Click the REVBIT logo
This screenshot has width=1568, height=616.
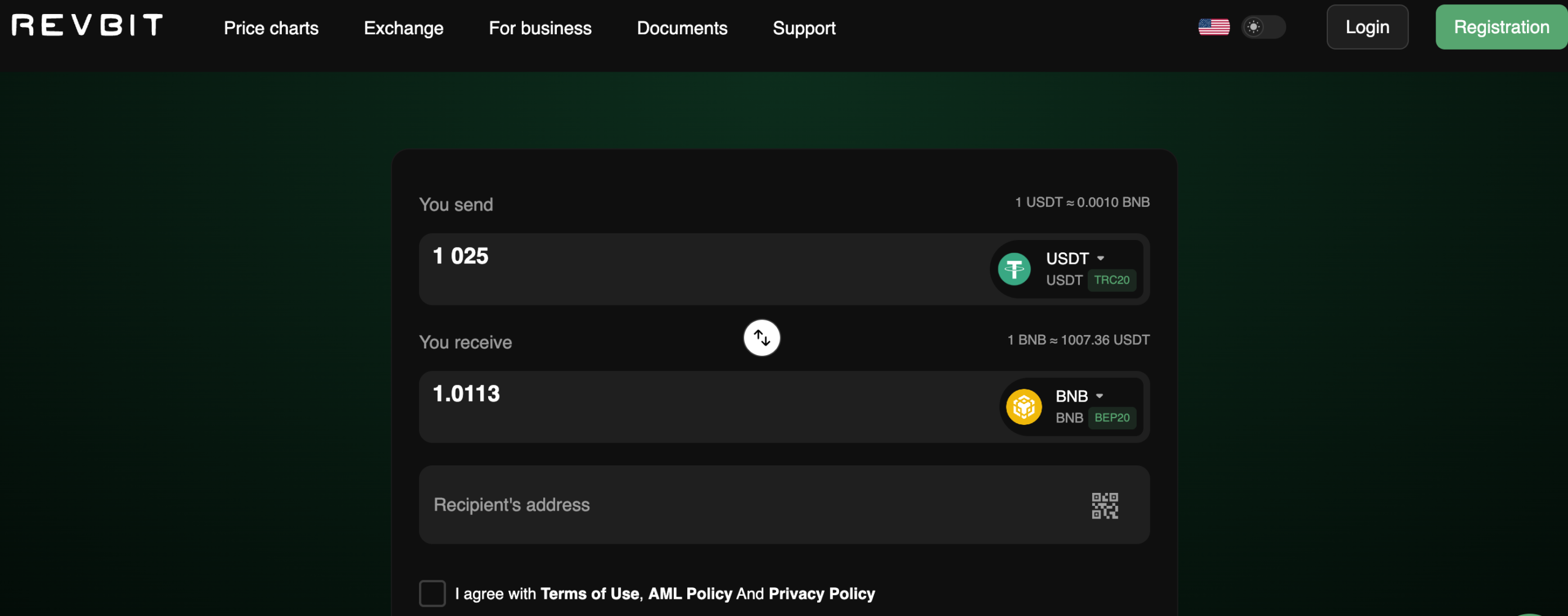pyautogui.click(x=87, y=26)
